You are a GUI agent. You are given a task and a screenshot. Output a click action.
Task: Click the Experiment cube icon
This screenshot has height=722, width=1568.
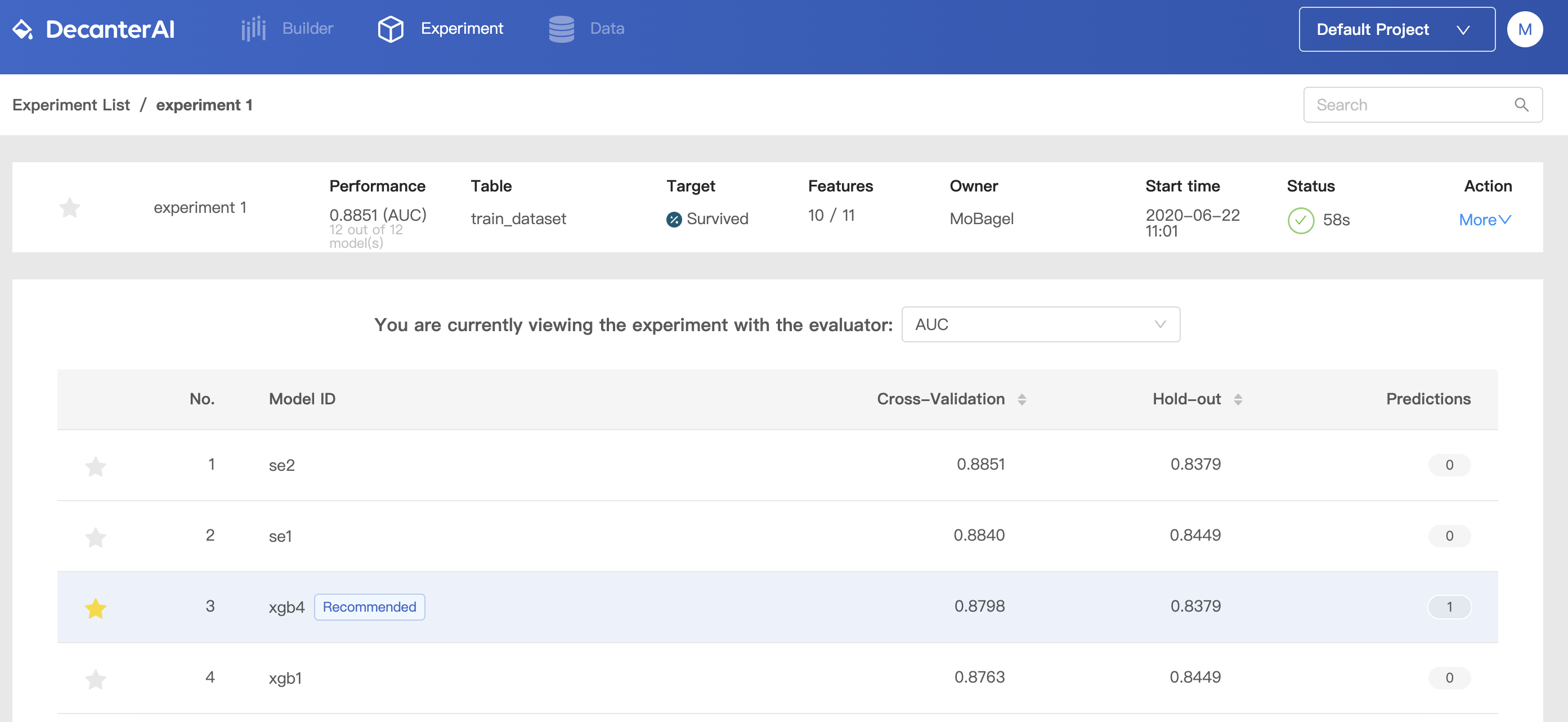390,29
